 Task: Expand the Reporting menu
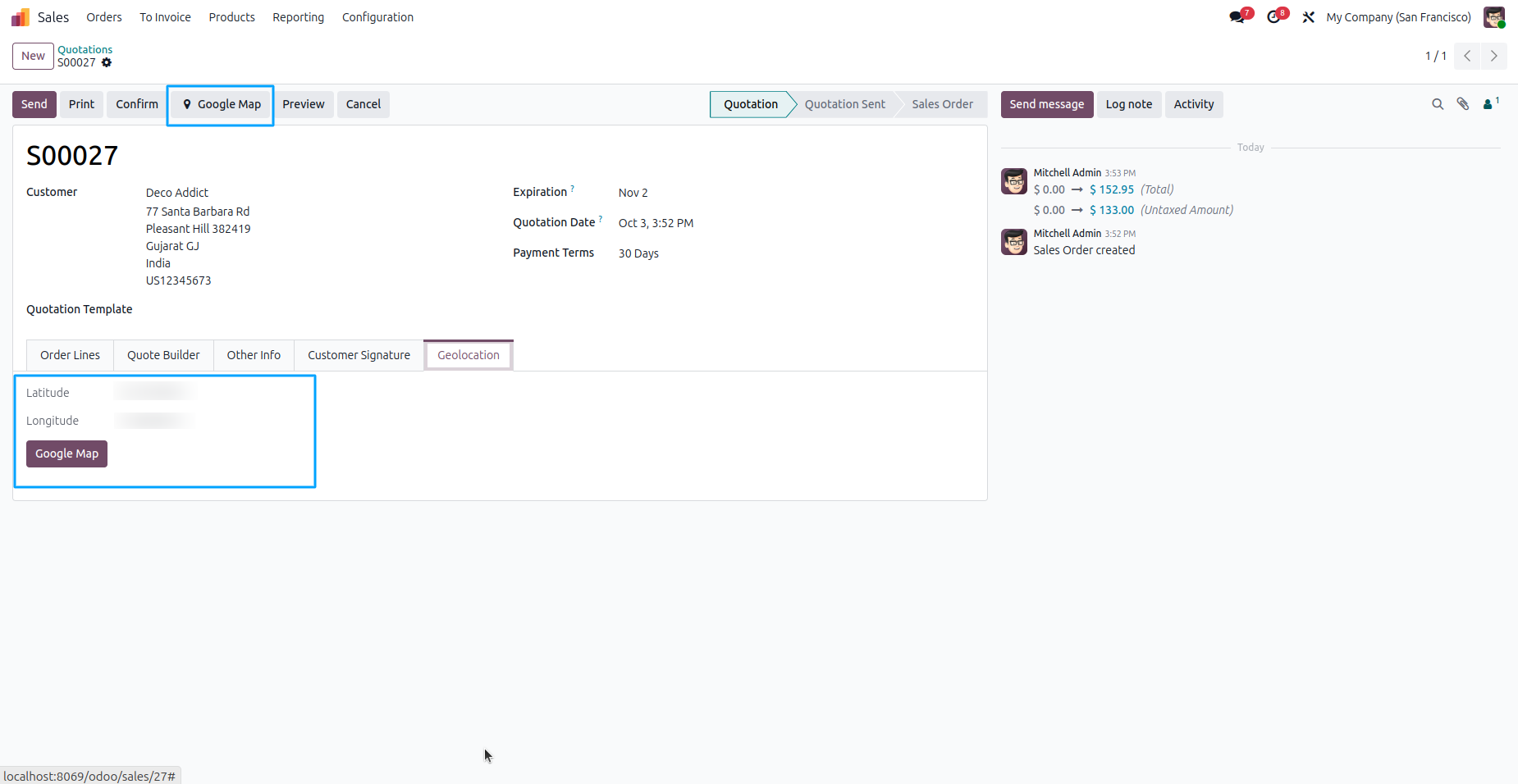click(298, 17)
